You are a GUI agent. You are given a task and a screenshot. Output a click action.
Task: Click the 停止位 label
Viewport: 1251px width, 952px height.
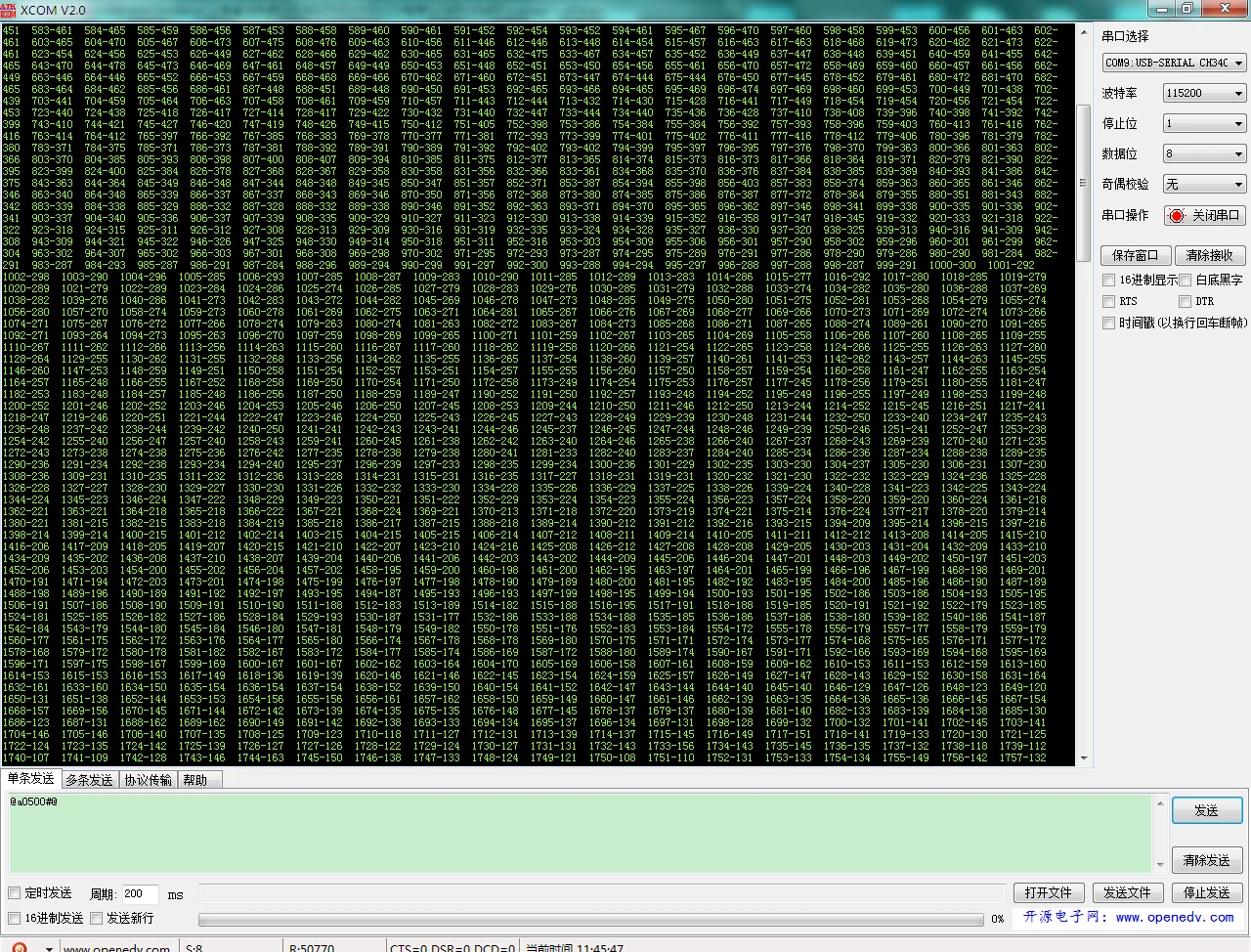point(1119,123)
